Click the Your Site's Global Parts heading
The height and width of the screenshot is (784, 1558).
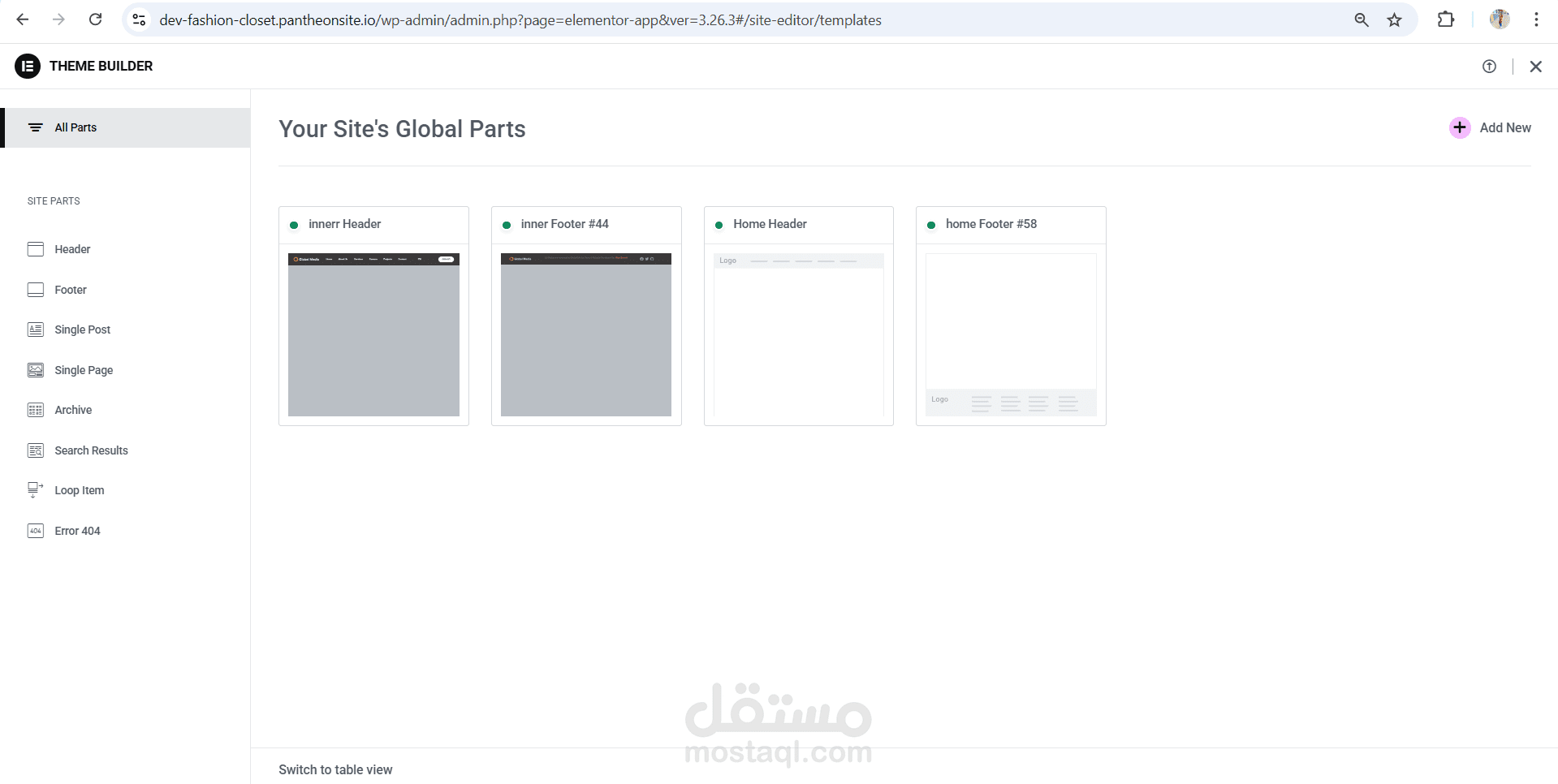pyautogui.click(x=402, y=129)
